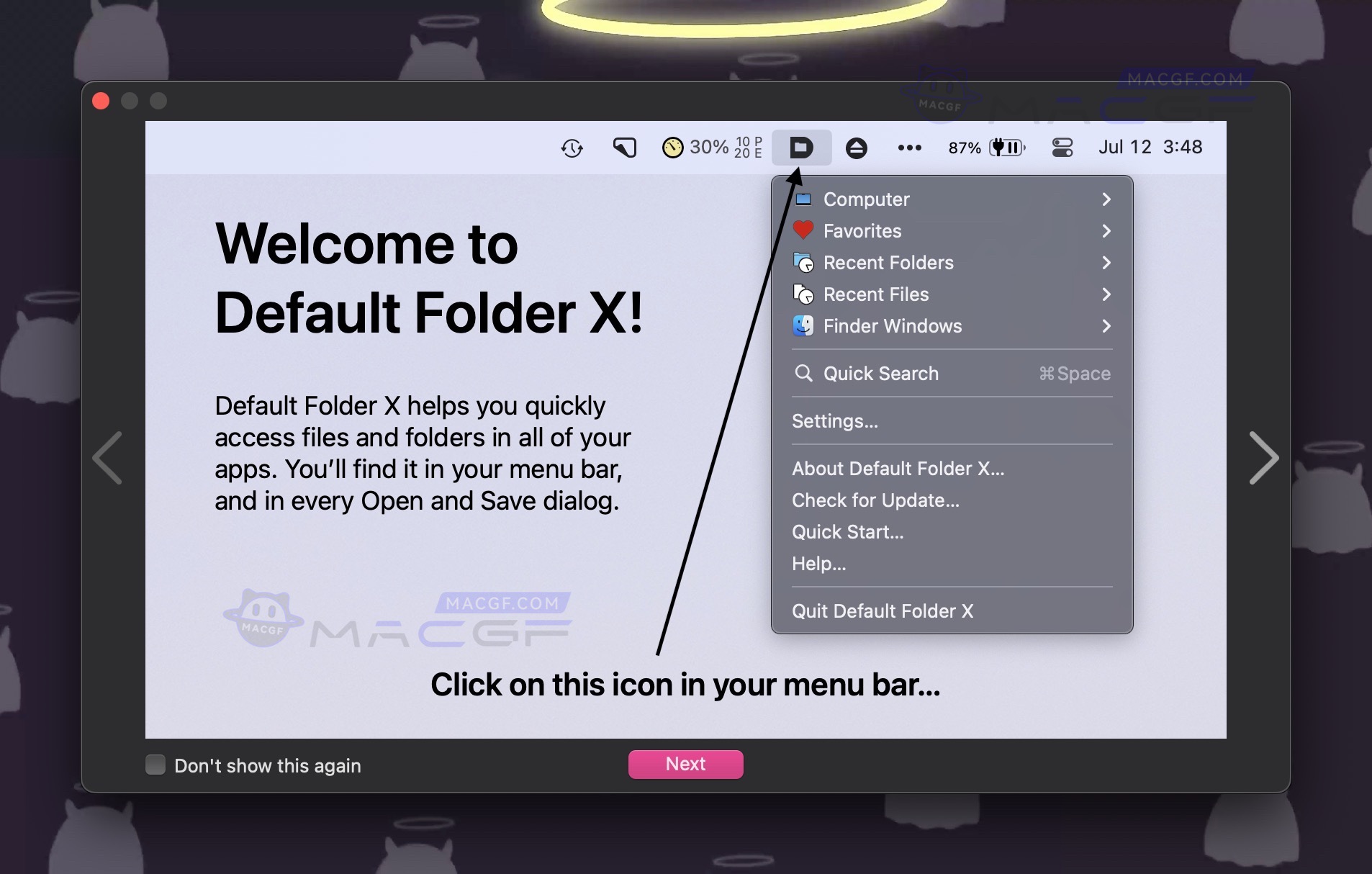Open the Eject menu bar icon
Image resolution: width=1372 pixels, height=874 pixels.
coord(856,147)
